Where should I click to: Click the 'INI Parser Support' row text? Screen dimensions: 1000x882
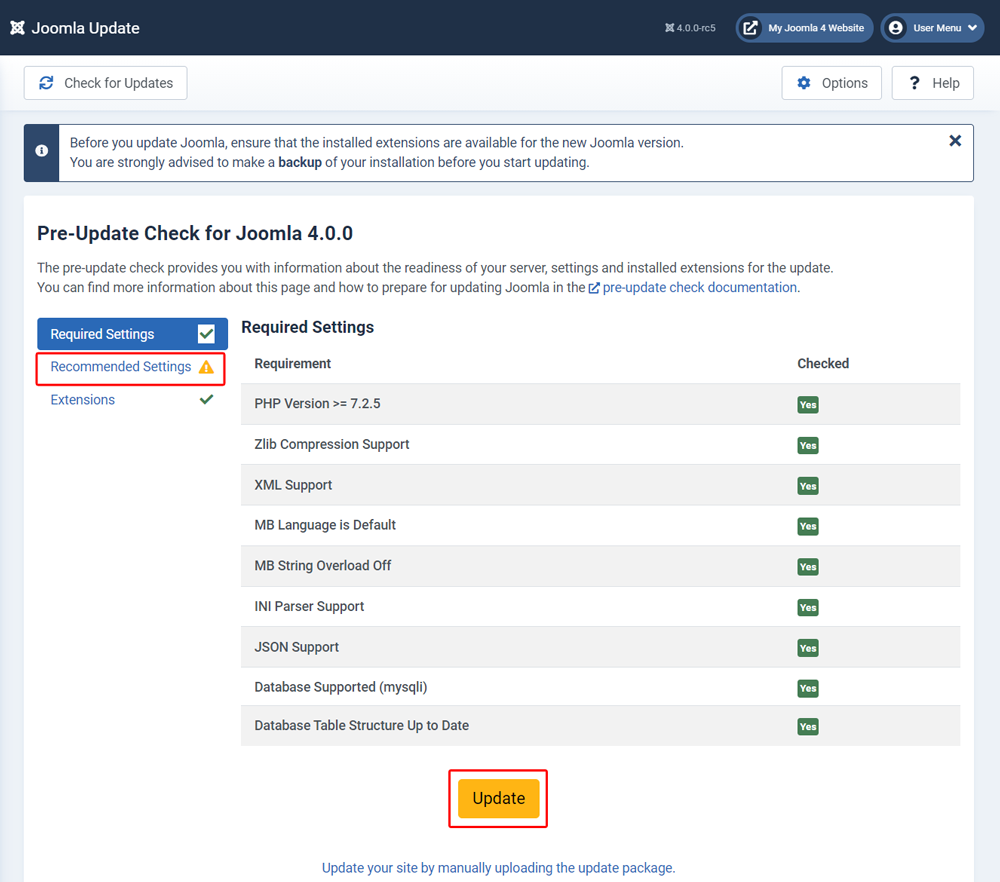[x=309, y=606]
